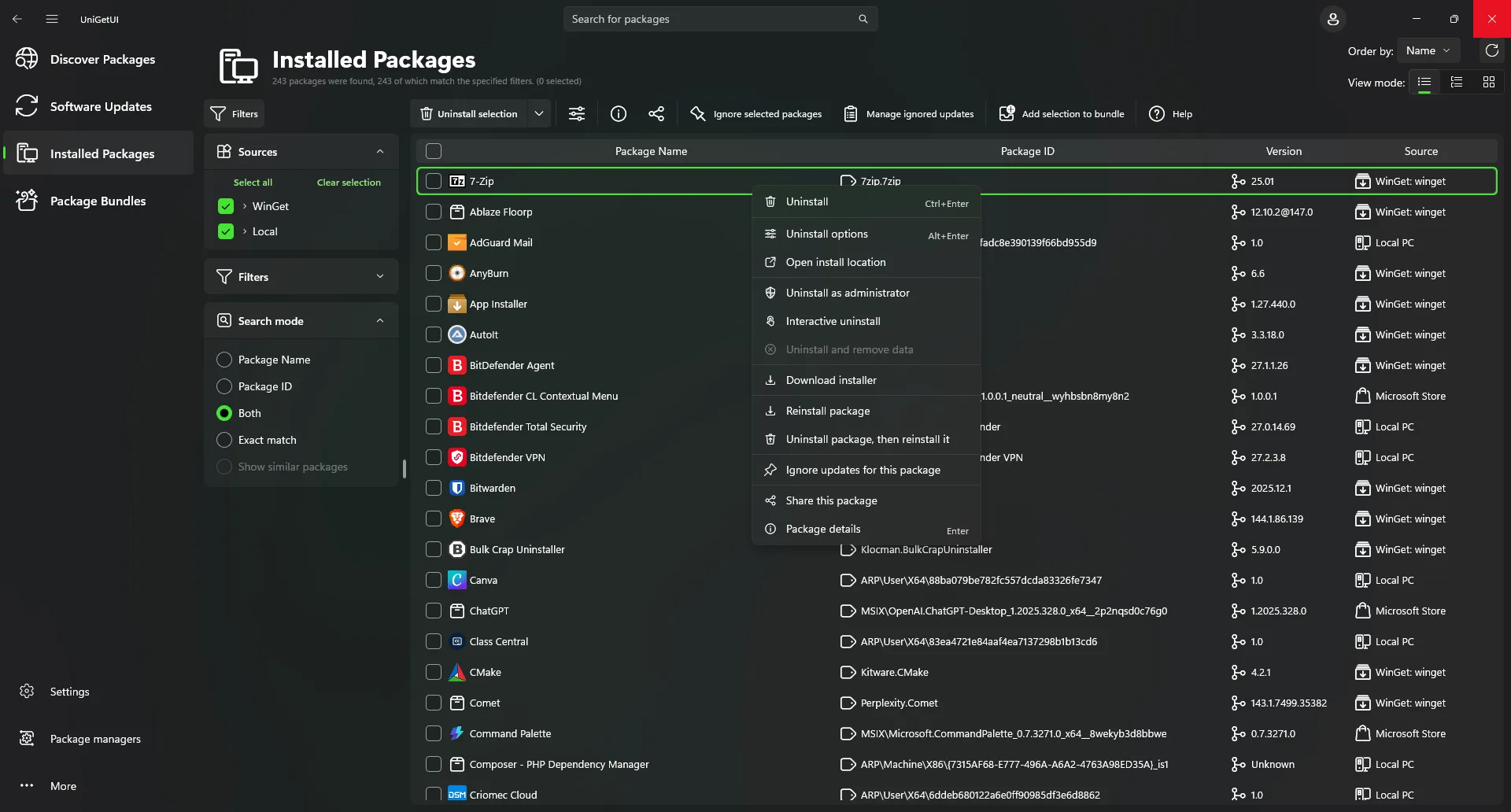Expand the Uninstall selection dropdown arrow
Screen dimensions: 1511x812
(539, 114)
